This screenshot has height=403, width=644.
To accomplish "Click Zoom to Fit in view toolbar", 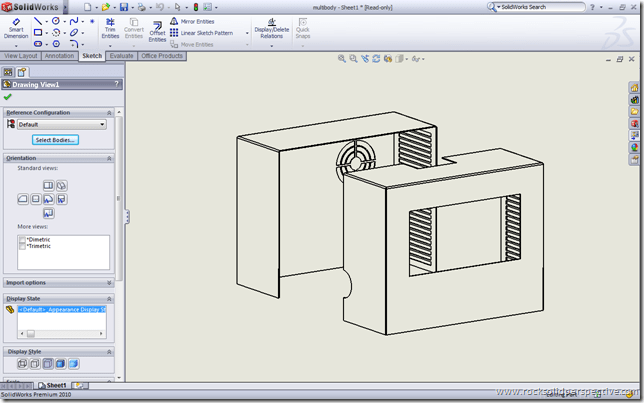I will (x=341, y=59).
